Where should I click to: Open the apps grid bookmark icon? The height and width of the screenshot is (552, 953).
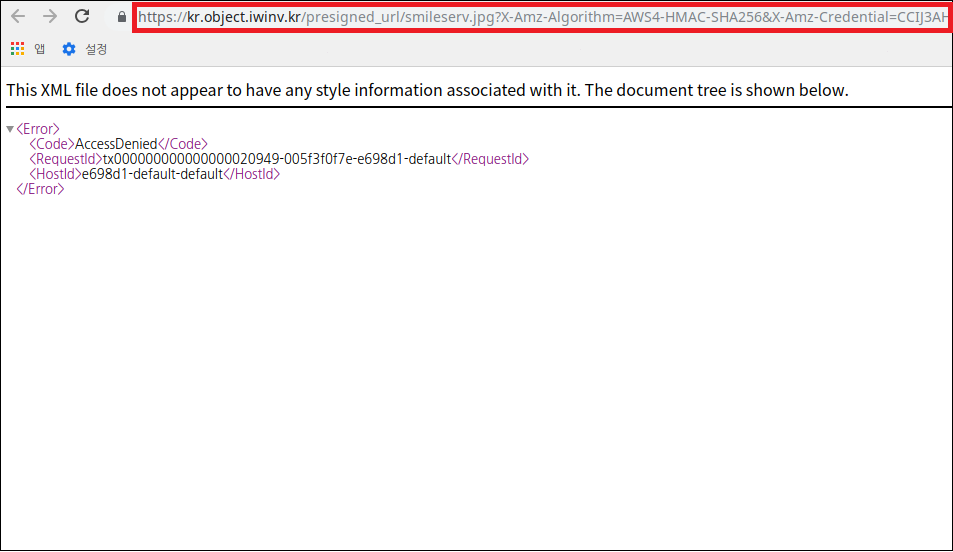pyautogui.click(x=18, y=49)
